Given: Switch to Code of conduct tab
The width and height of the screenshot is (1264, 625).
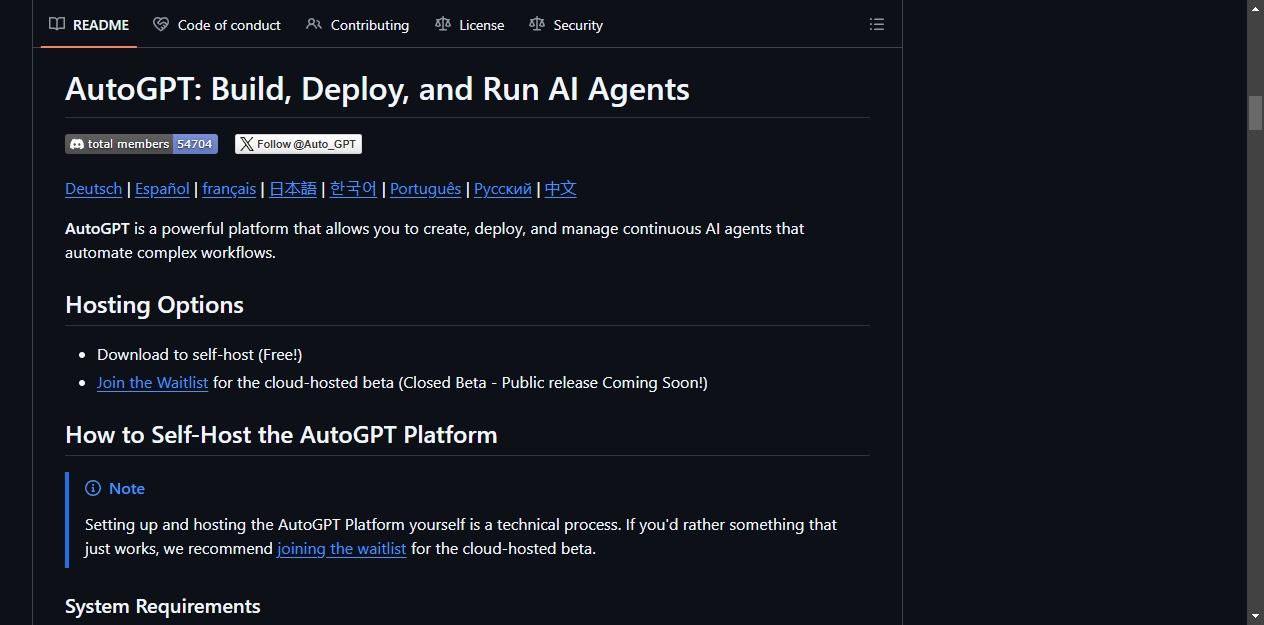Looking at the screenshot, I should 217,25.
